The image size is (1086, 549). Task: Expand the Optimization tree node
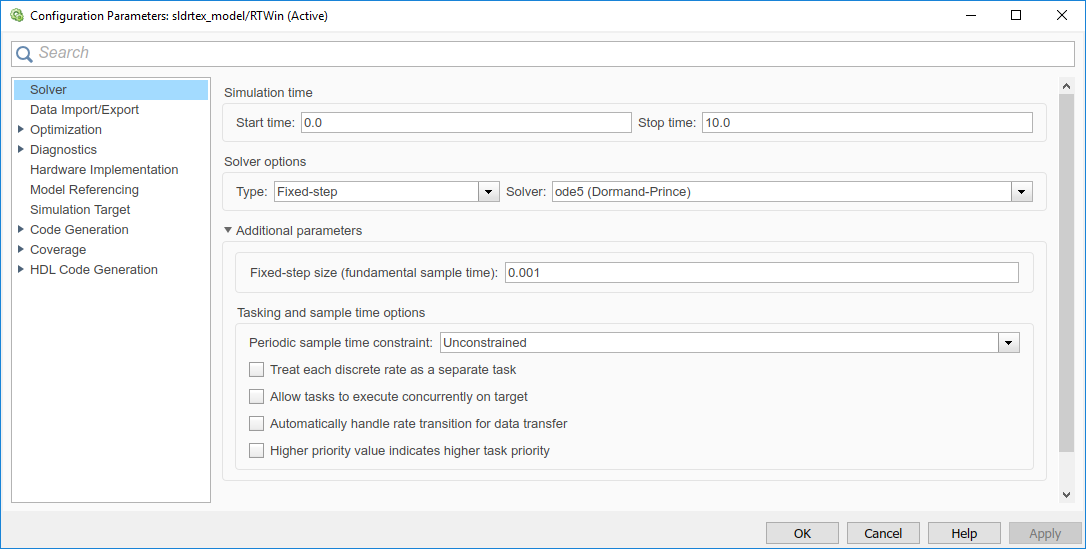tap(21, 130)
